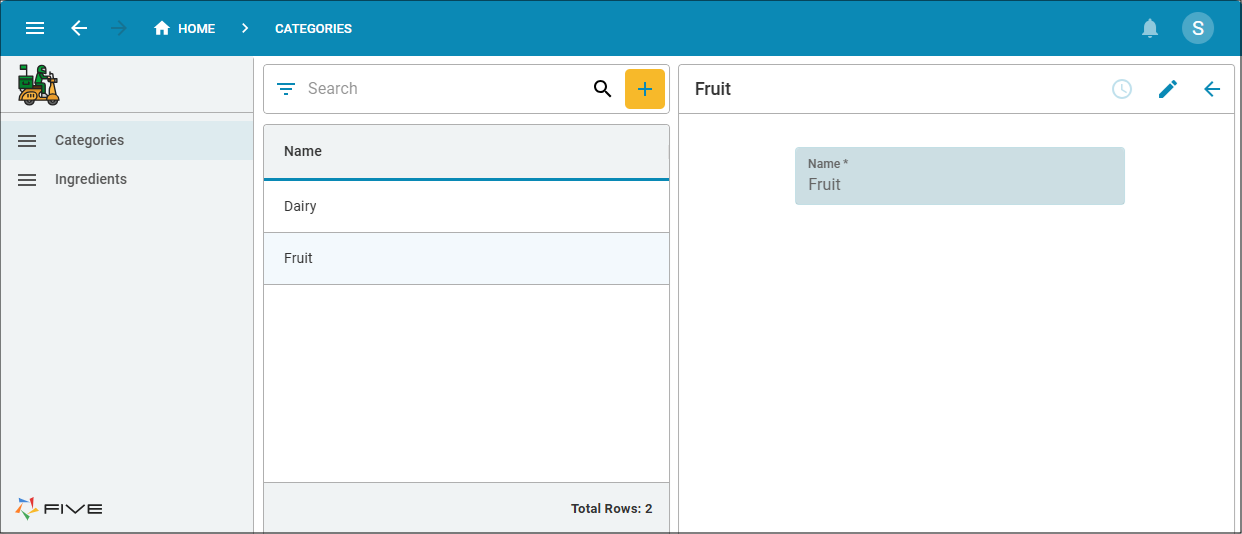Add a new category with the plus button
This screenshot has height=534, width=1242.
point(645,89)
